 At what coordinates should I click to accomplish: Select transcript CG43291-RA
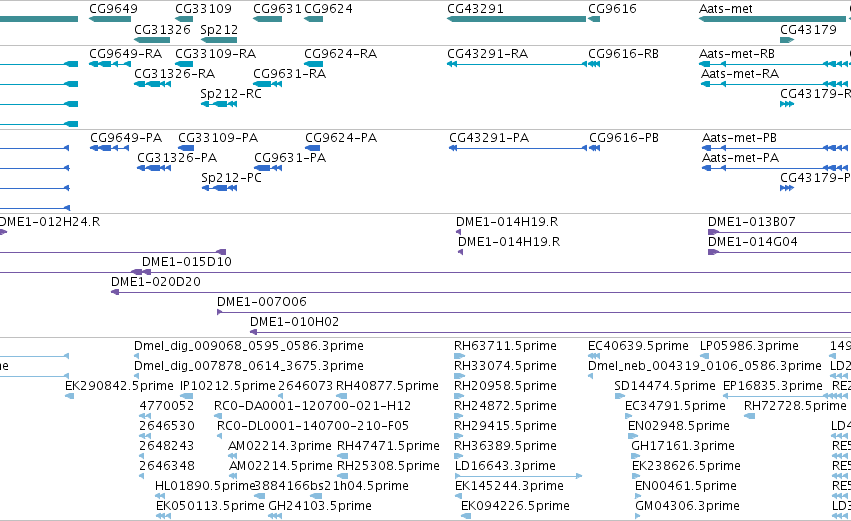coord(487,54)
